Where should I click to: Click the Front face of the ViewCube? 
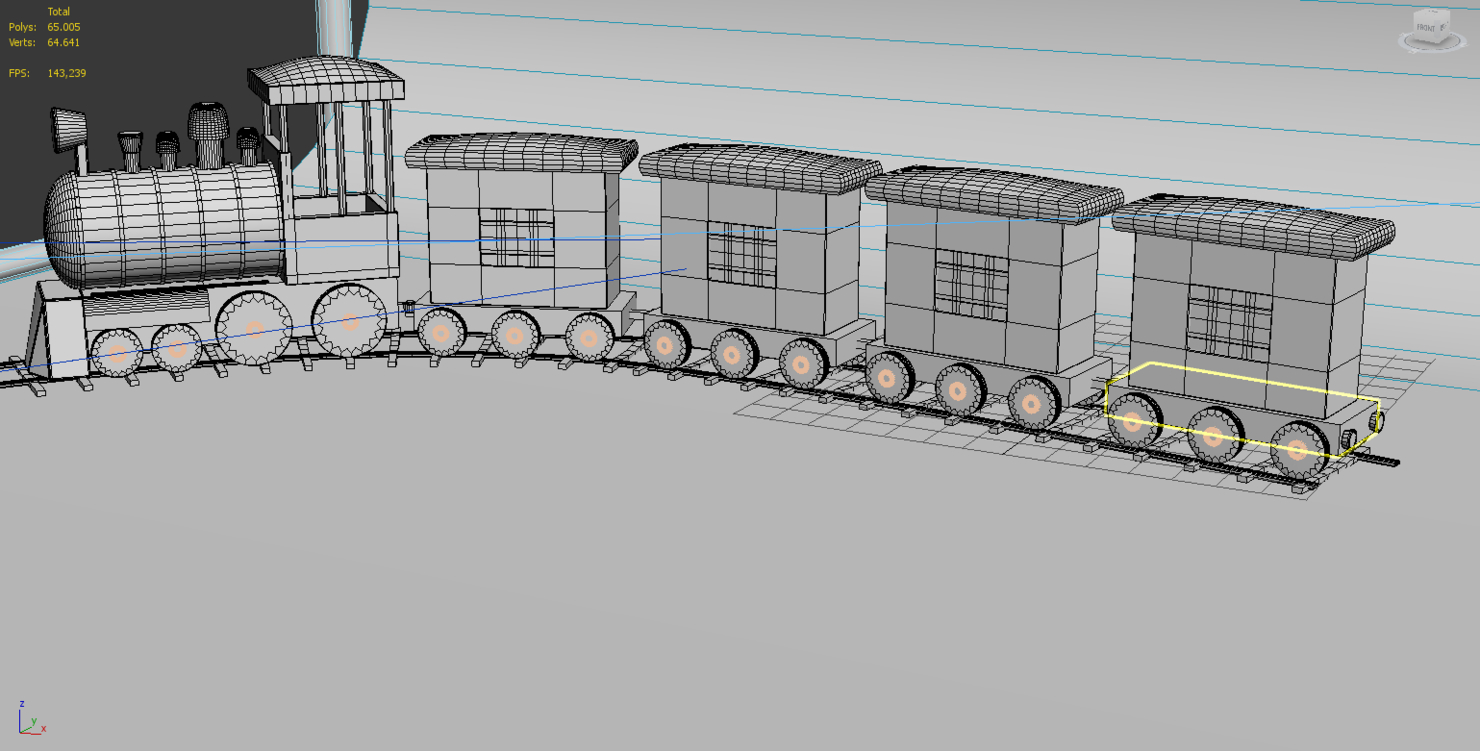pos(1426,27)
